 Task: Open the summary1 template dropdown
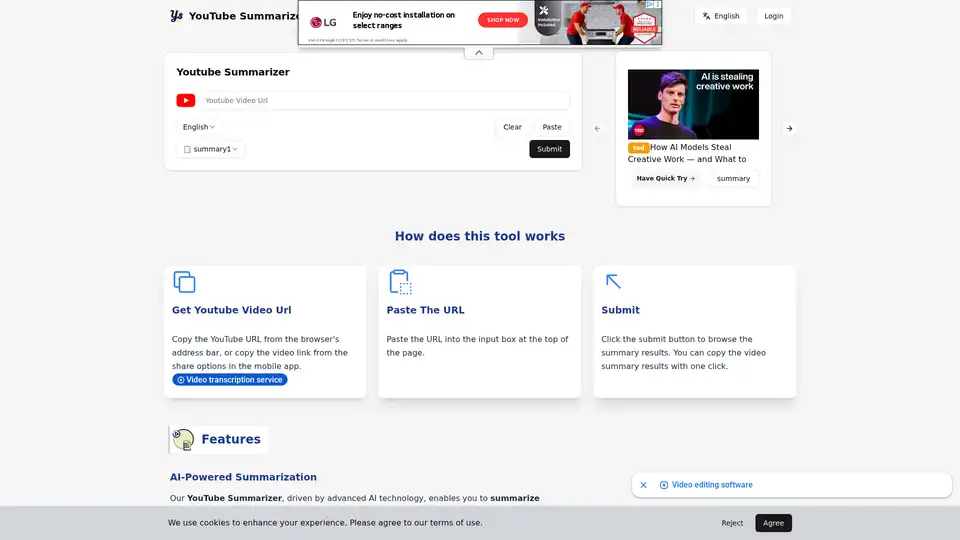pos(211,149)
